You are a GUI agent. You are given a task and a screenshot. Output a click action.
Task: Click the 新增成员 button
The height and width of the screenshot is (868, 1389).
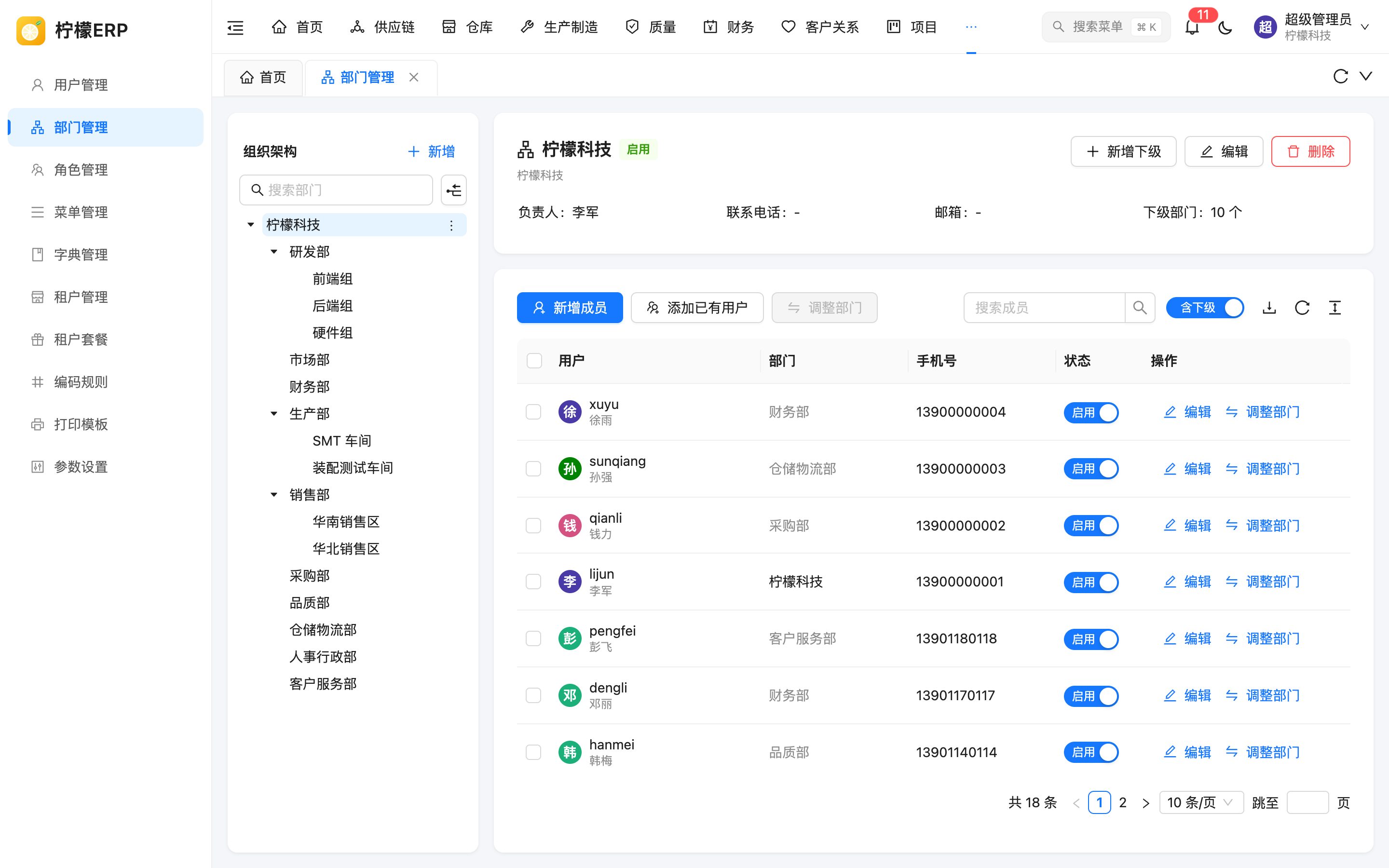pyautogui.click(x=570, y=308)
